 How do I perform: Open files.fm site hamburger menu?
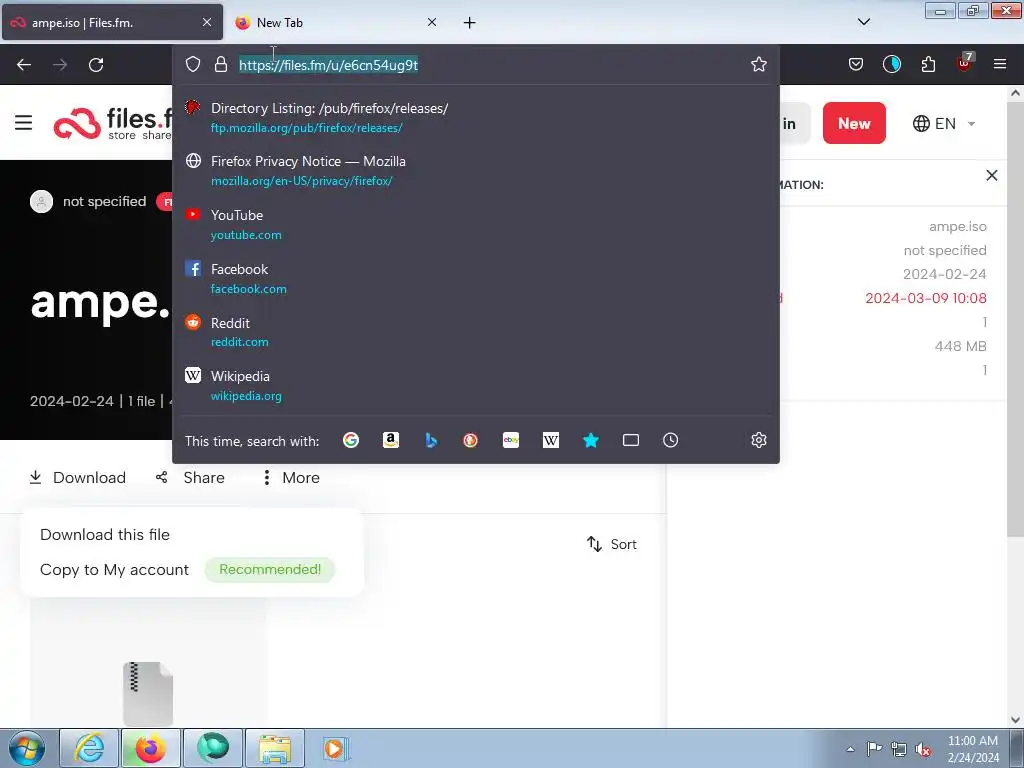(x=24, y=122)
